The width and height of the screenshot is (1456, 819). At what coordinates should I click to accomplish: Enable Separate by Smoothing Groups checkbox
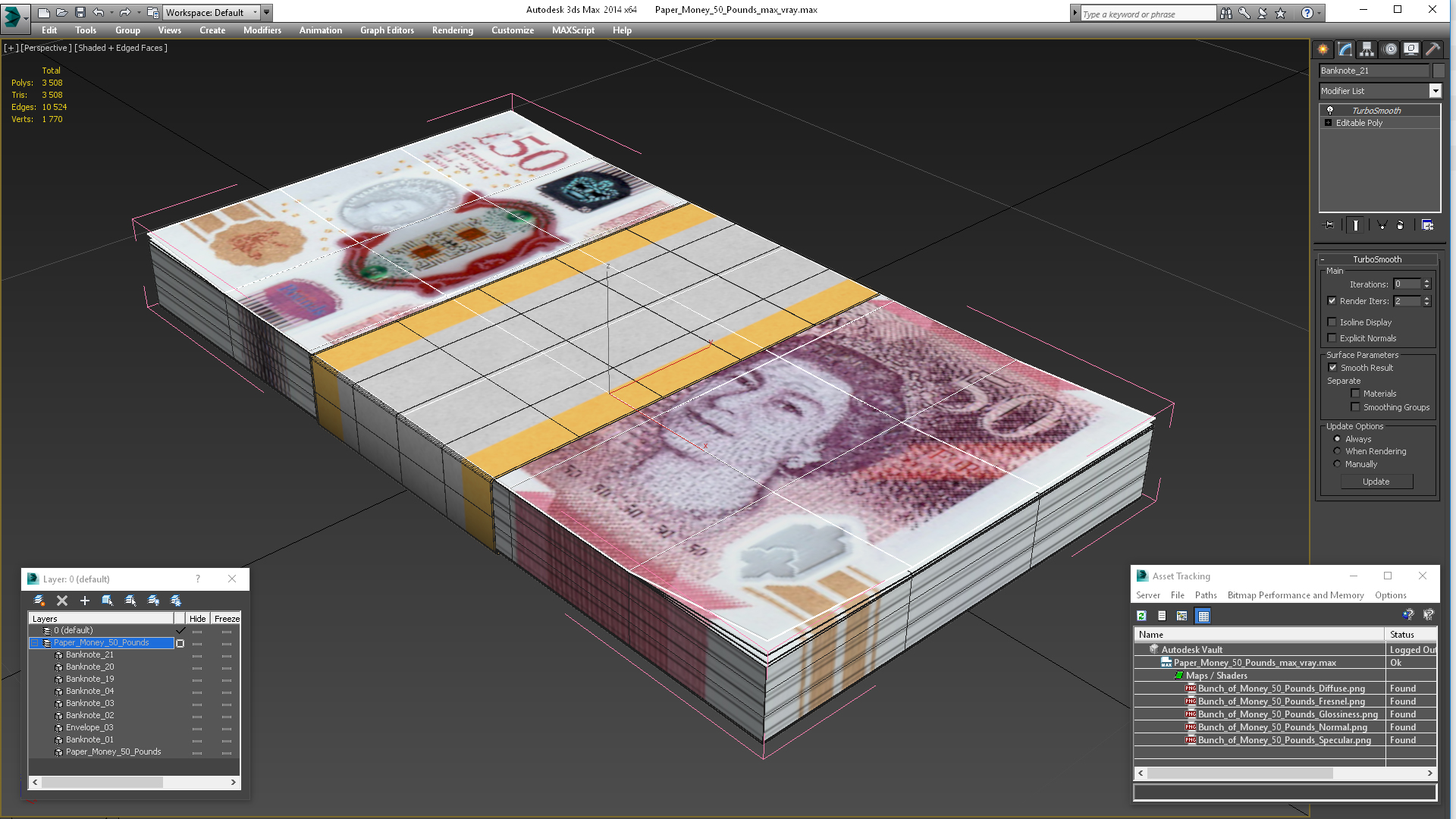(x=1355, y=407)
